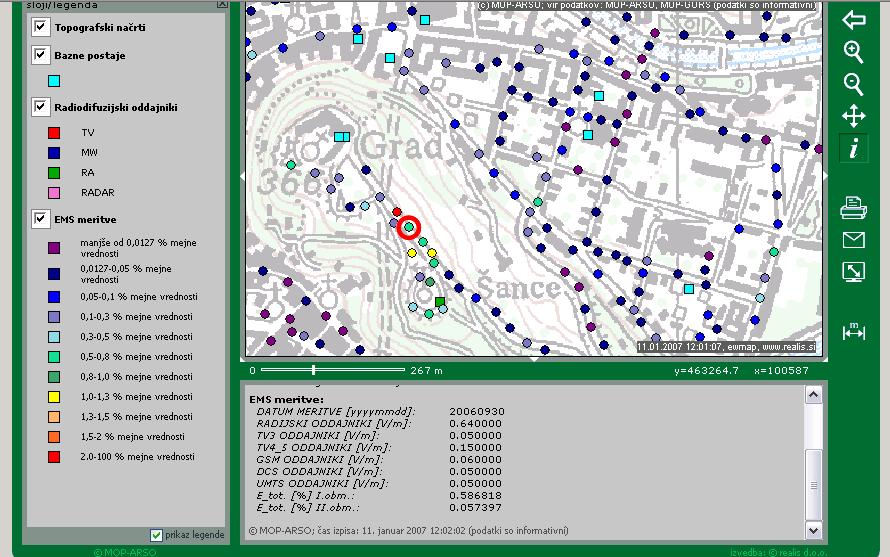Click the red measurement point above the circled one
Image resolution: width=890 pixels, height=557 pixels.
[x=397, y=212]
